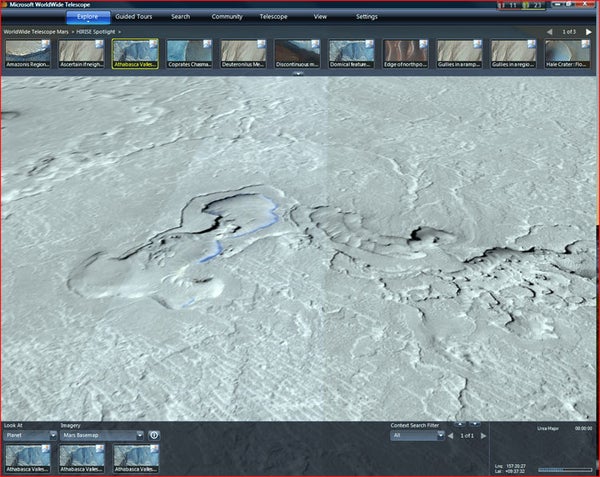Open the Settings tab
The image size is (600, 477).
click(x=366, y=17)
